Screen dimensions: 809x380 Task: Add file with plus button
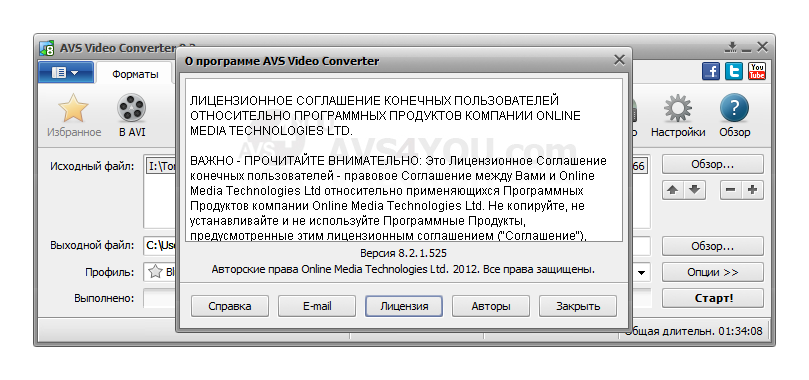(x=752, y=190)
